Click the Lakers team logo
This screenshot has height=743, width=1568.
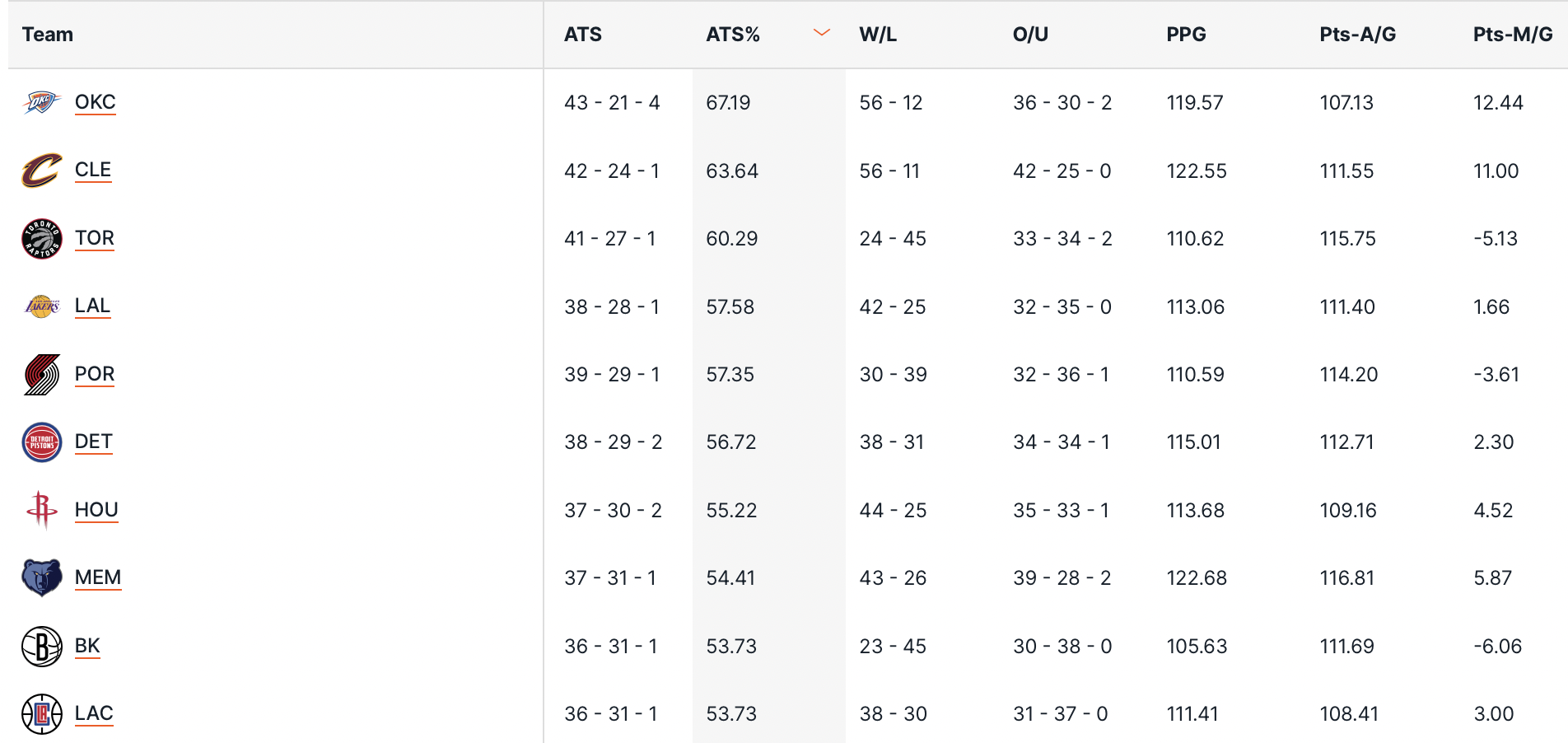42,306
